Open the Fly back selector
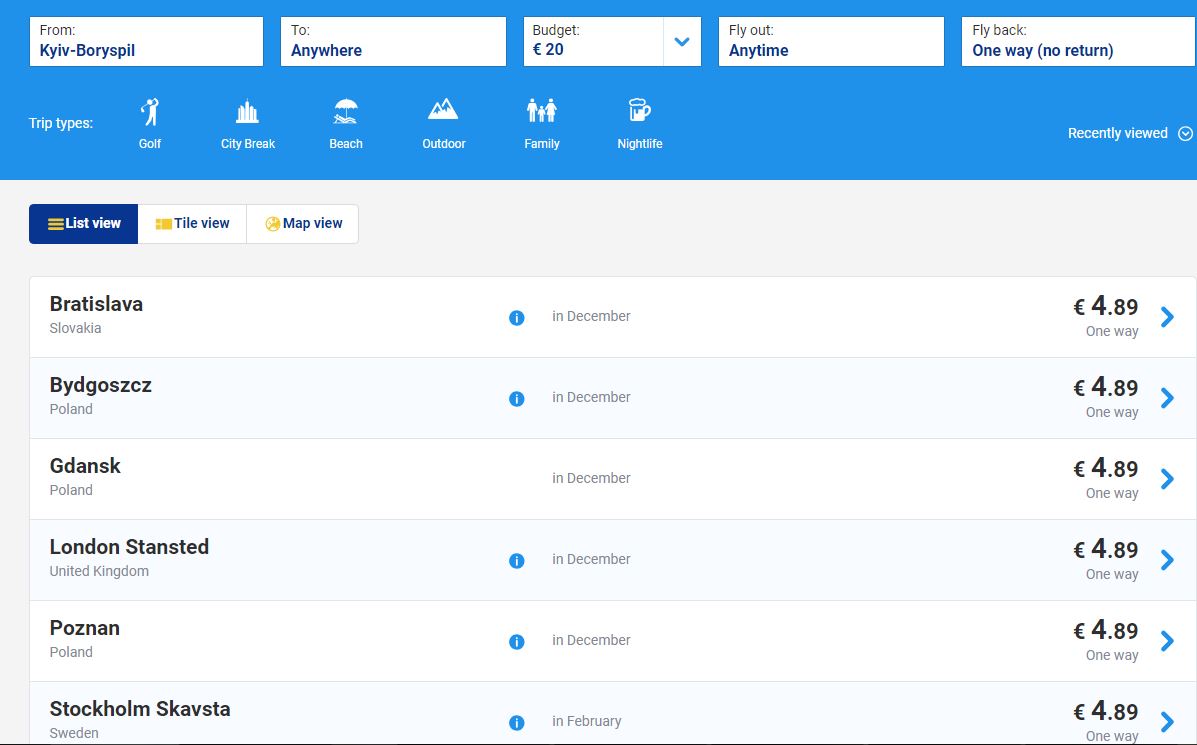This screenshot has width=1197, height=745. (1076, 42)
